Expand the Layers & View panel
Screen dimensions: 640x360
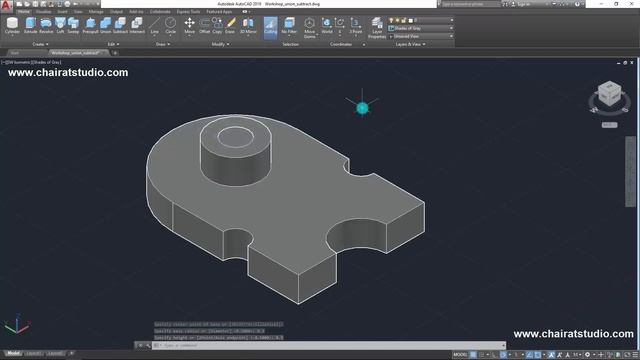[410, 44]
